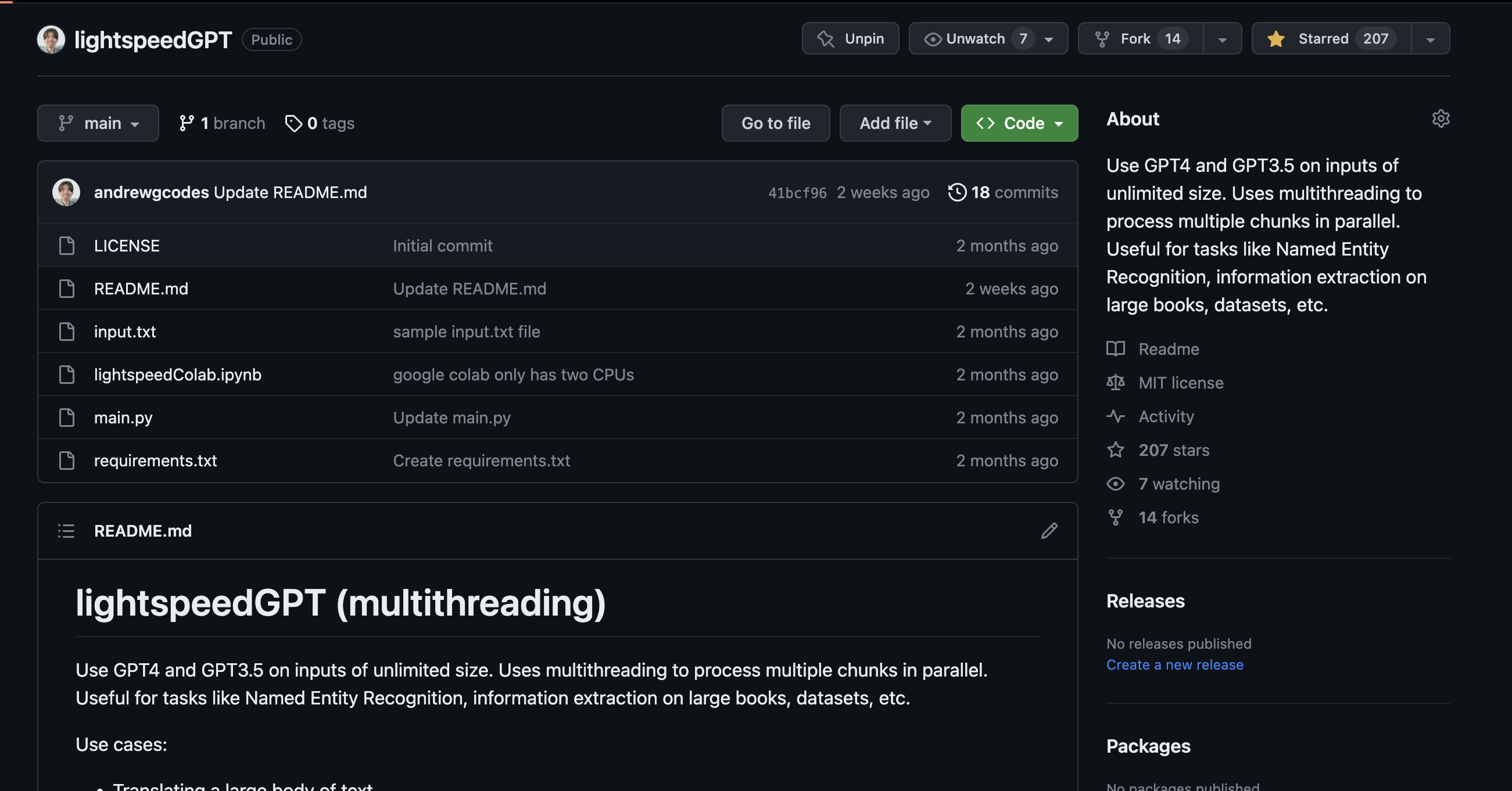Open the 1 branch link icon

pyautogui.click(x=187, y=123)
